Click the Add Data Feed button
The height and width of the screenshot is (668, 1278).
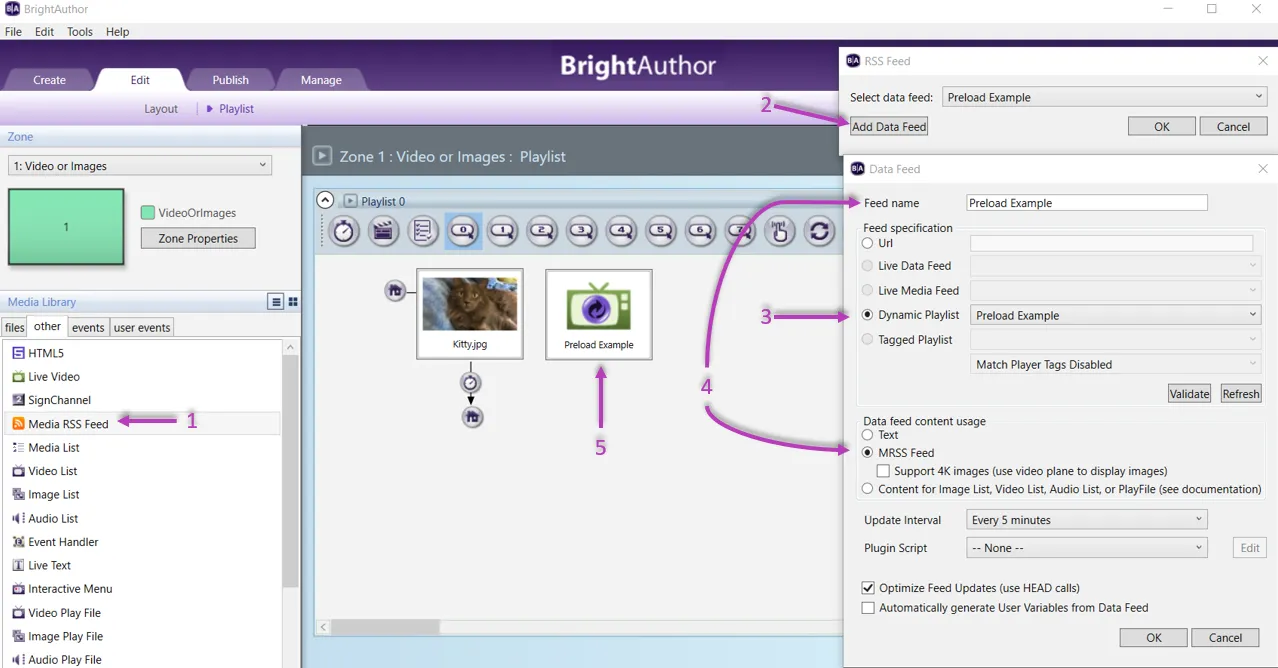889,126
